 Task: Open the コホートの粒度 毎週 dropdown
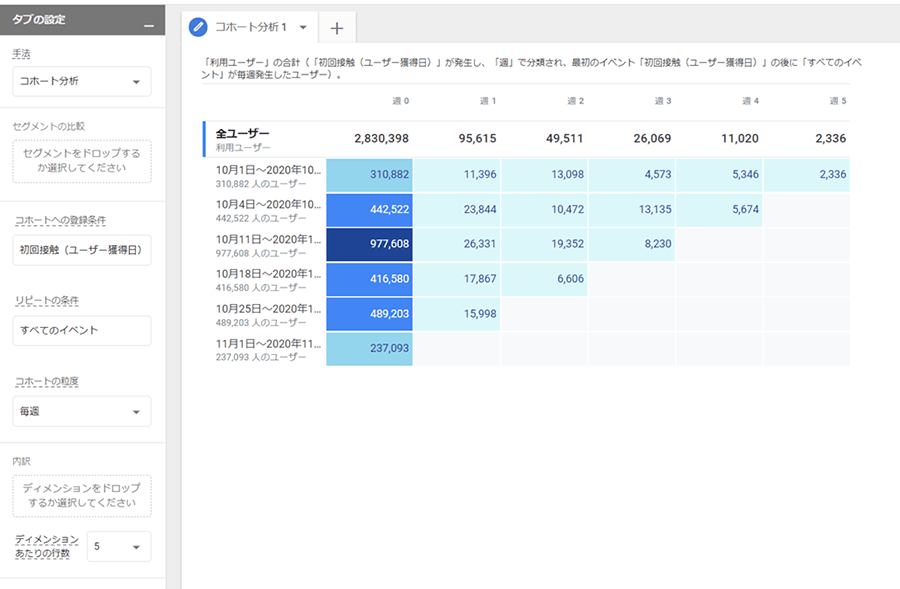coord(82,411)
